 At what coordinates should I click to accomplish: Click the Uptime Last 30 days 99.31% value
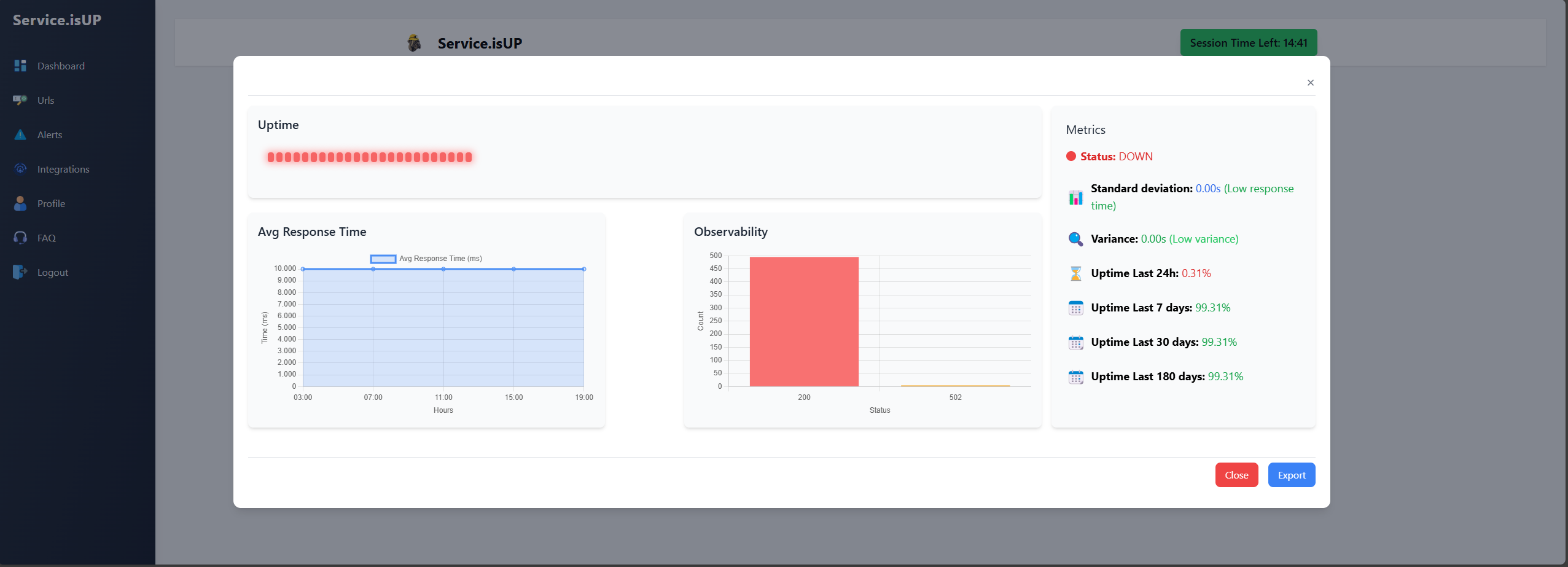[x=1219, y=342]
